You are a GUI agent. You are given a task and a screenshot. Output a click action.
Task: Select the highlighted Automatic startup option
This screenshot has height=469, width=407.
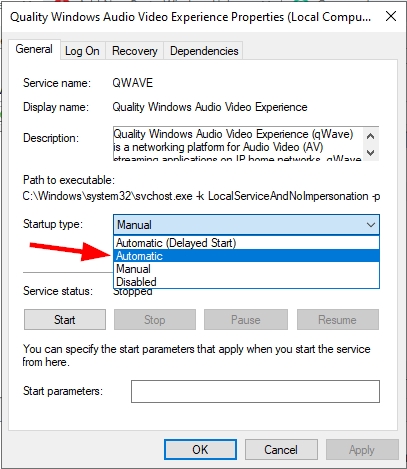click(x=246, y=256)
